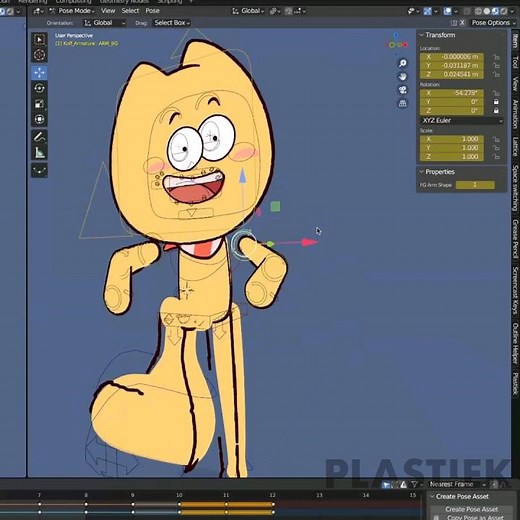The width and height of the screenshot is (520, 520).
Task: Select solid viewport shading
Action: click(x=487, y=11)
